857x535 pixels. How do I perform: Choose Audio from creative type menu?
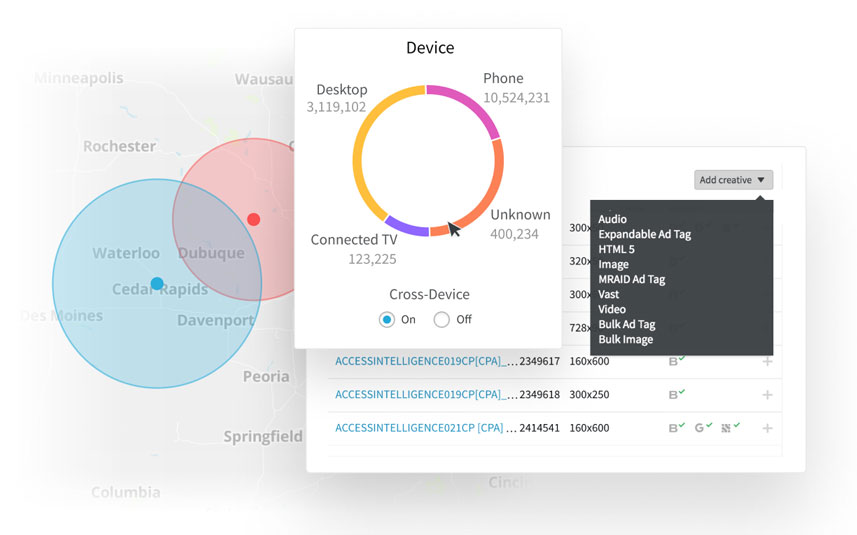coord(612,219)
